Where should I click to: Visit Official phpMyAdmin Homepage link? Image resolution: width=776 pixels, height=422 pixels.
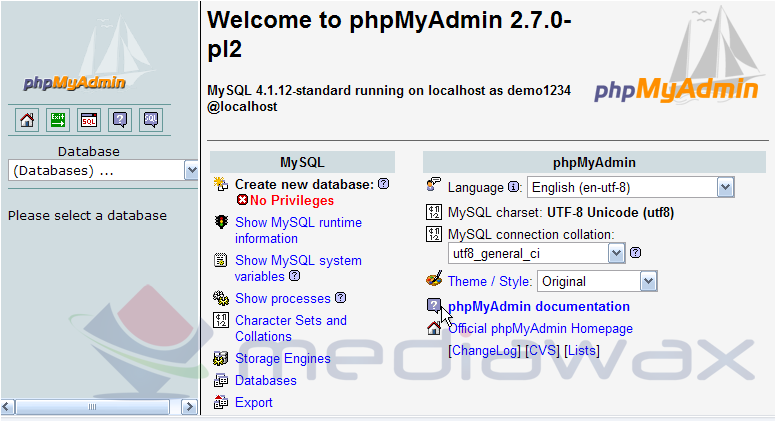540,328
